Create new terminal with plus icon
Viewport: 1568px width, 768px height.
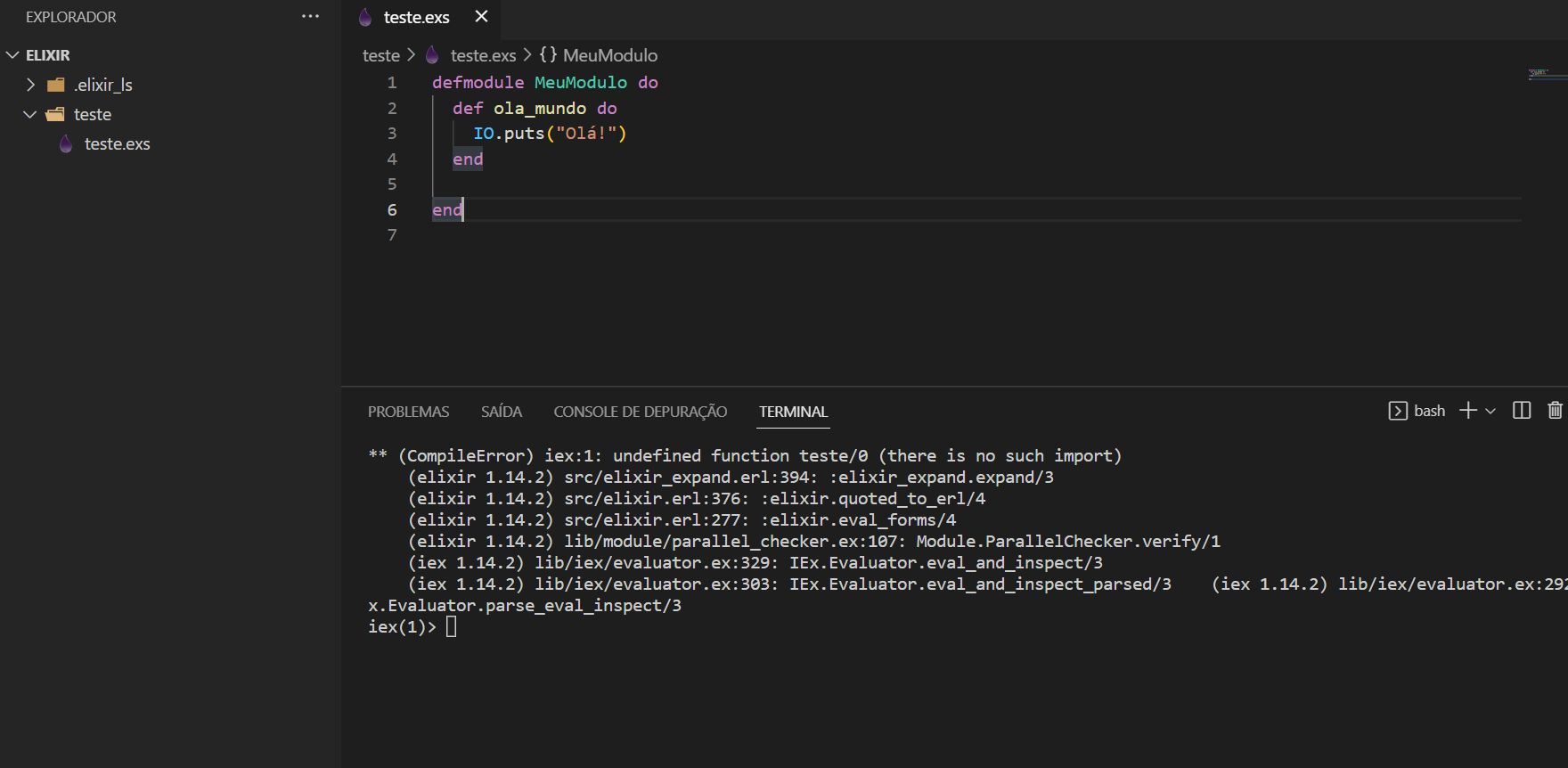coord(1467,410)
